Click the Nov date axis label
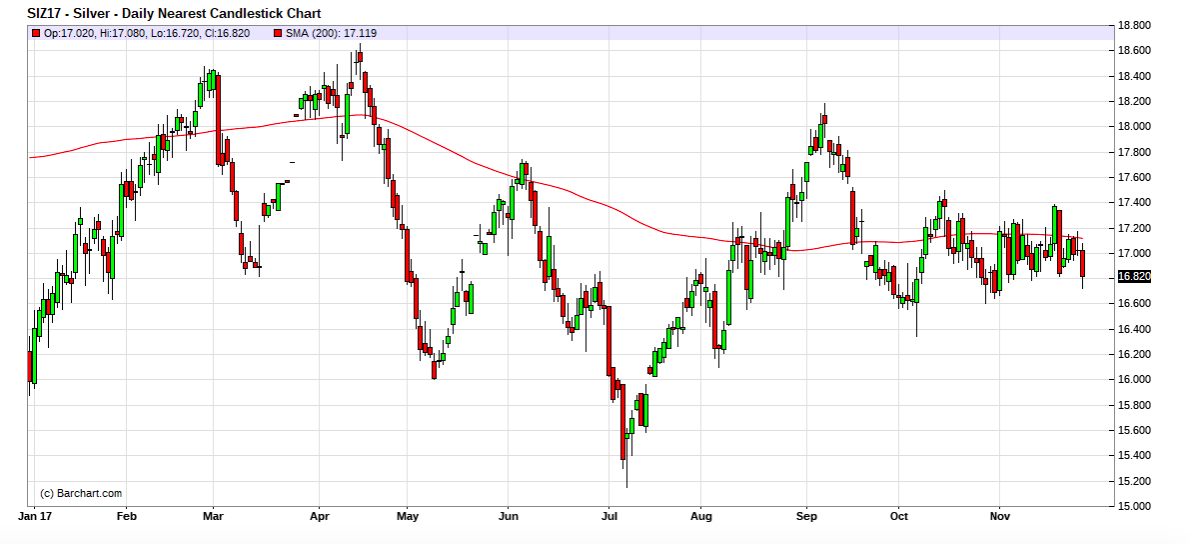Viewport: 1190px width, 544px height. [x=1000, y=517]
